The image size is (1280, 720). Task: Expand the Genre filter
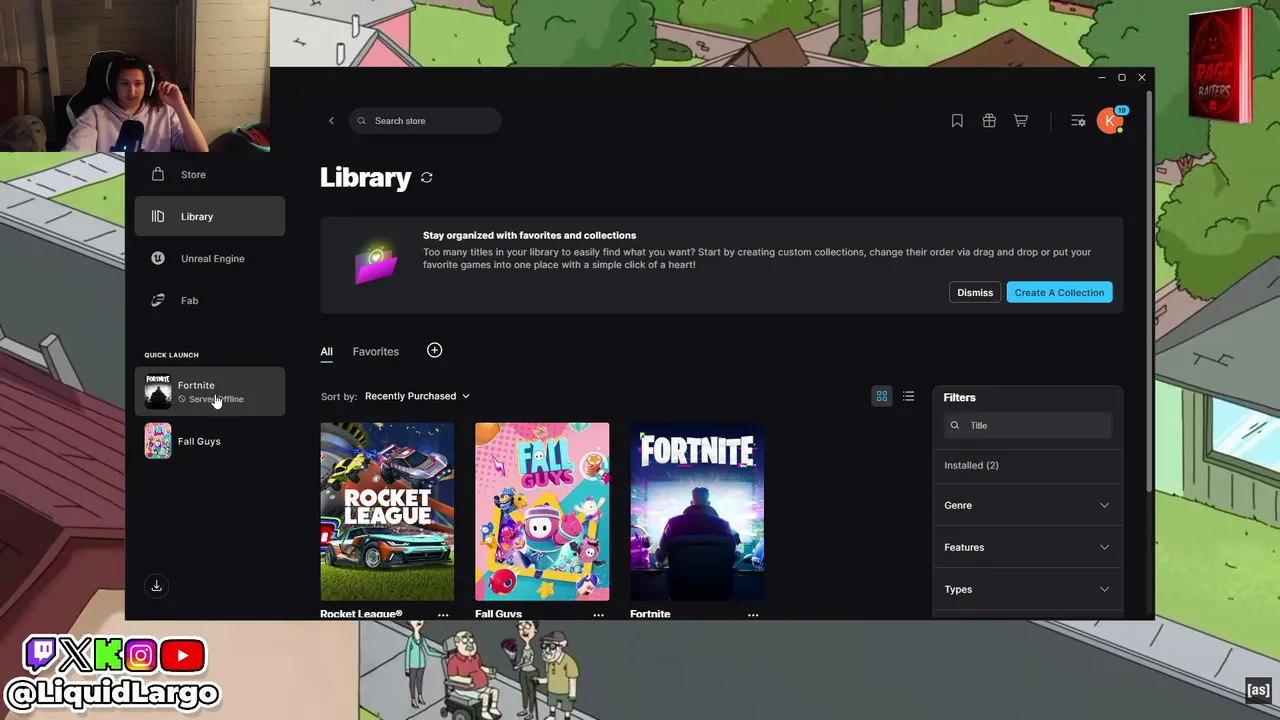tap(1027, 505)
